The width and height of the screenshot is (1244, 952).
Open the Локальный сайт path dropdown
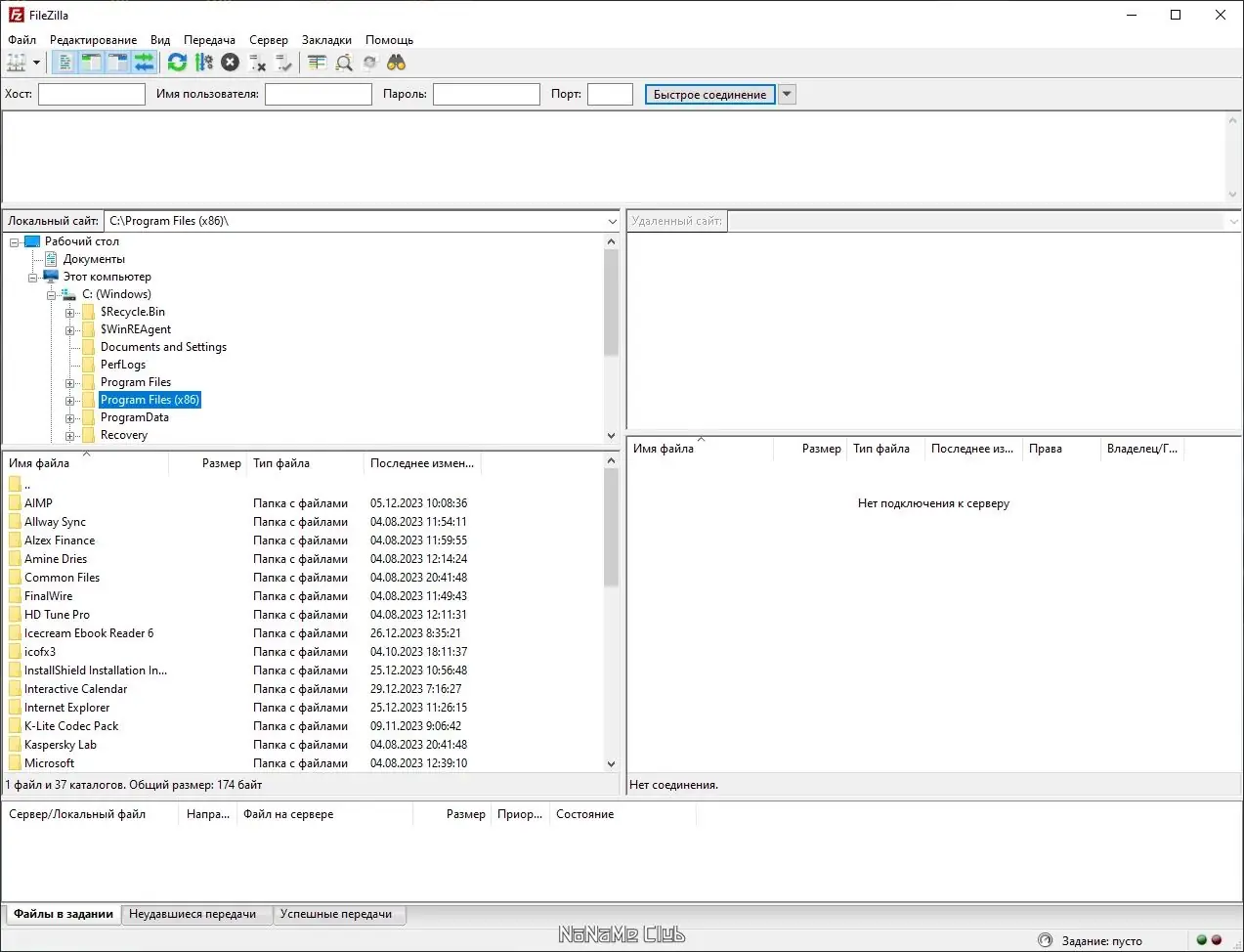pos(612,221)
